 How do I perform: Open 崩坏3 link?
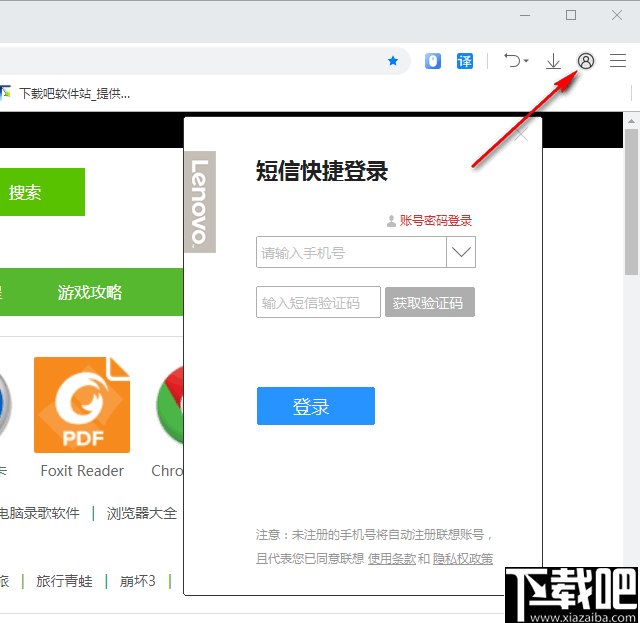click(138, 581)
